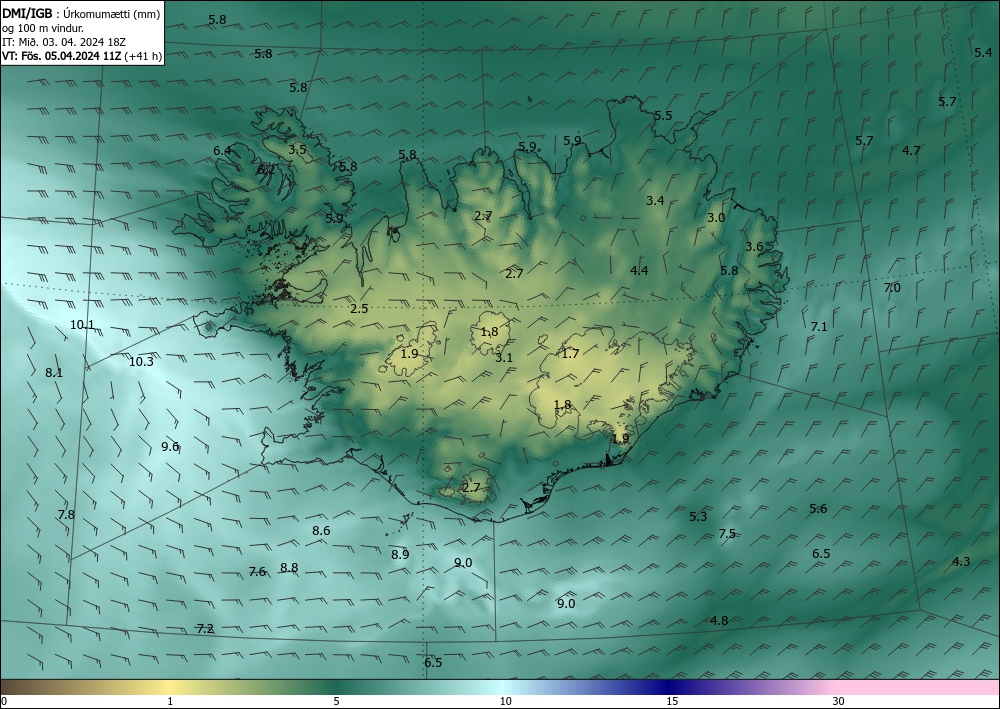Click the 1.7 value on the large glacier
This screenshot has height=709, width=1000.
570,353
